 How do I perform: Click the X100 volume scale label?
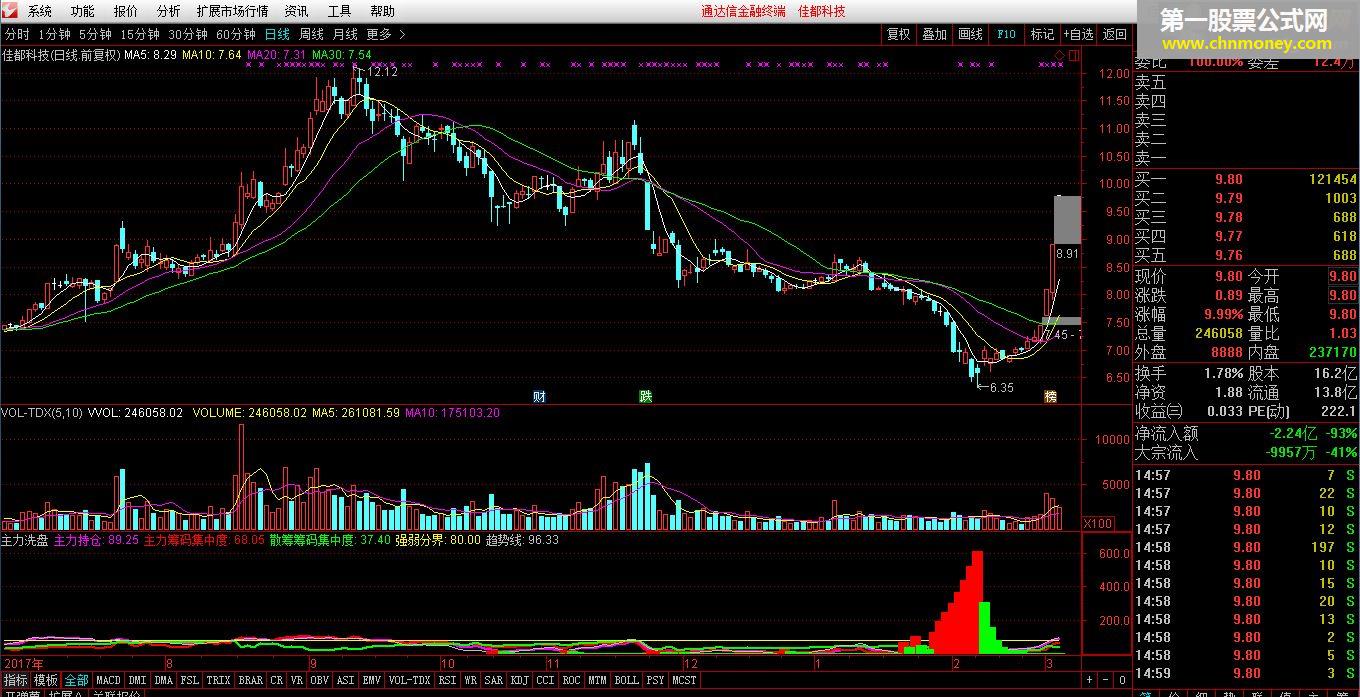(x=1099, y=523)
